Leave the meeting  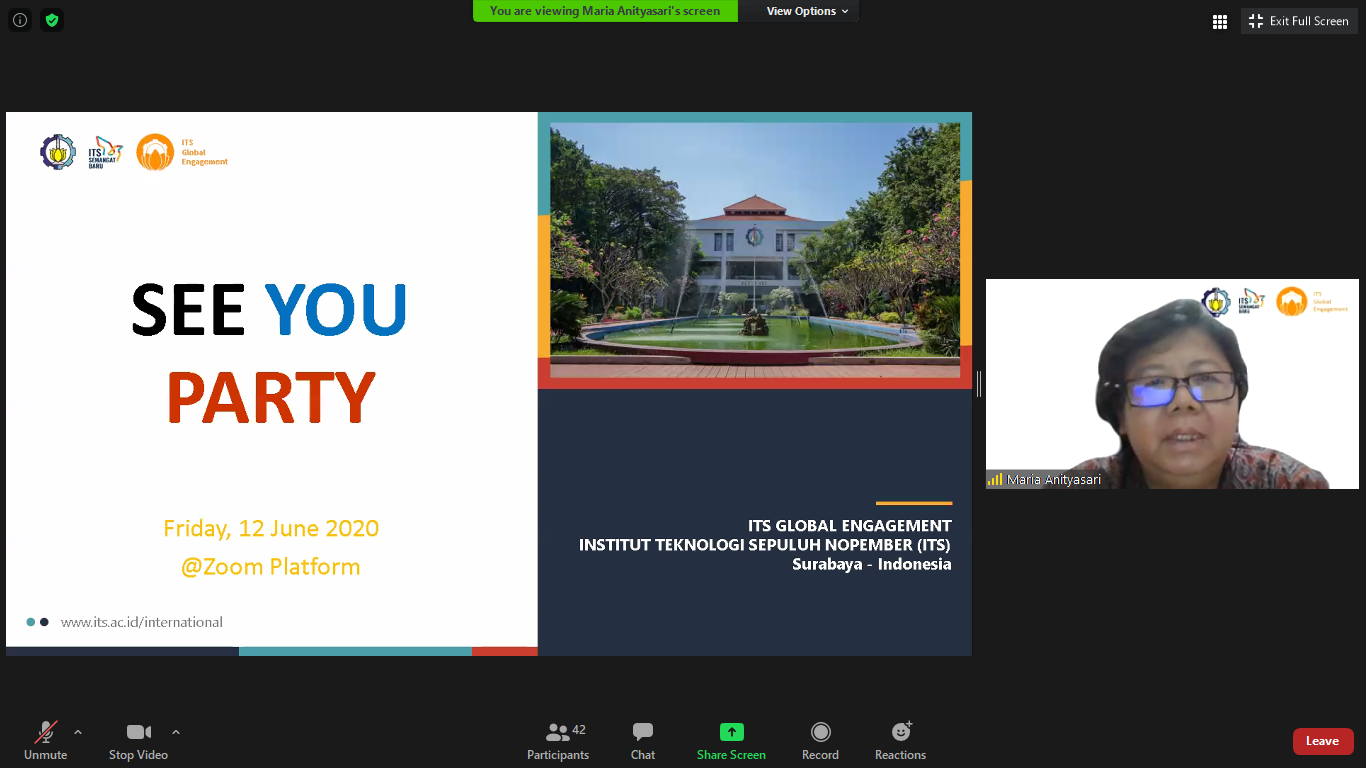1322,741
